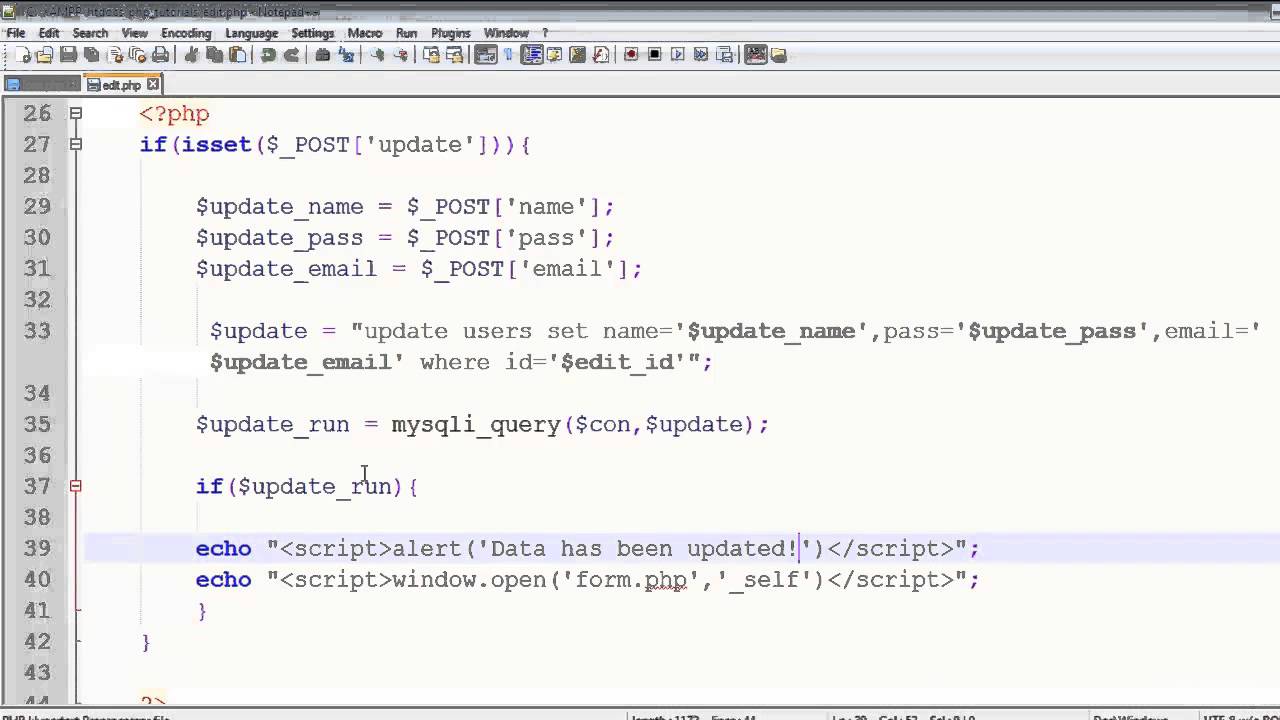
Task: Play back the recorded macro
Action: coord(678,55)
